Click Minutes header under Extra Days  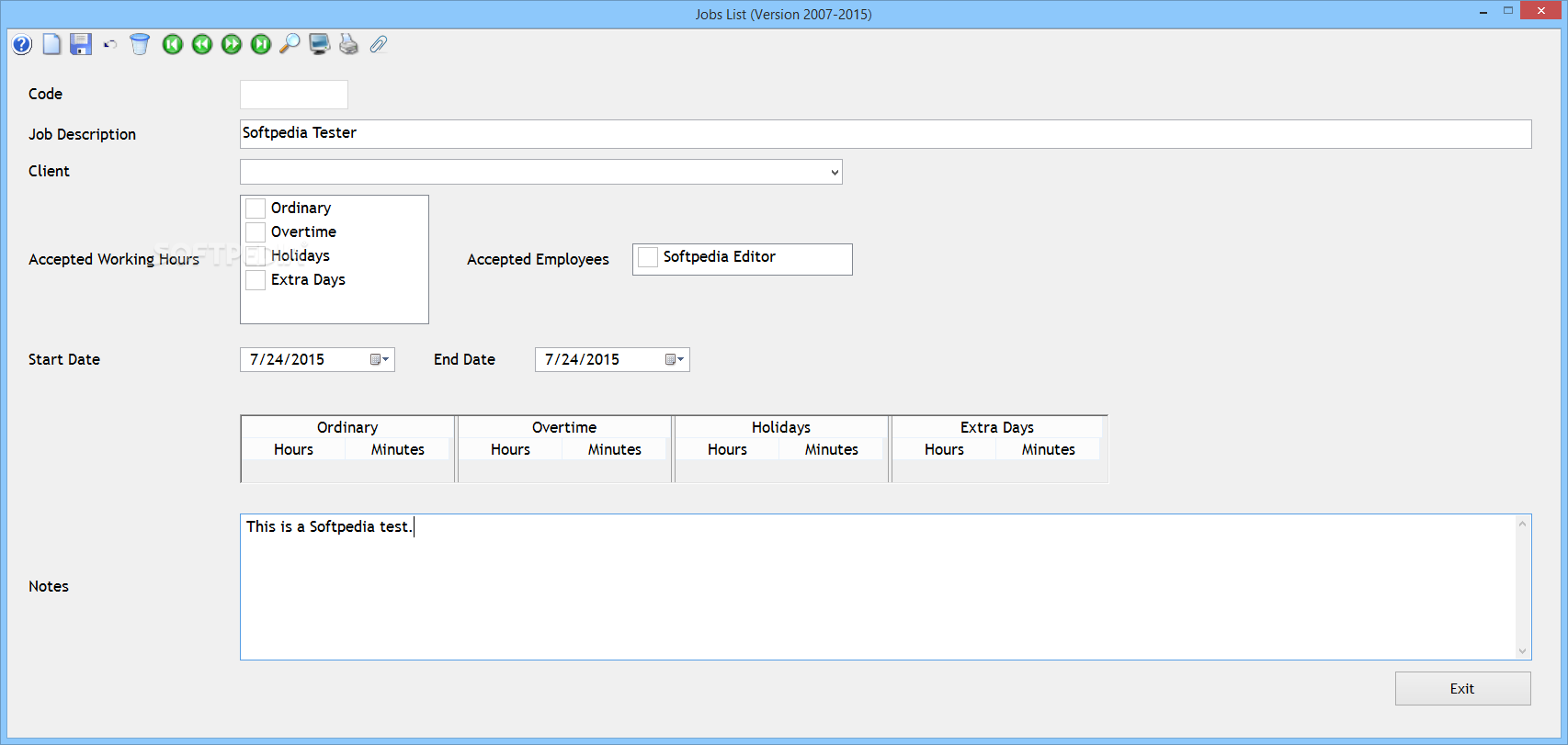[1049, 449]
